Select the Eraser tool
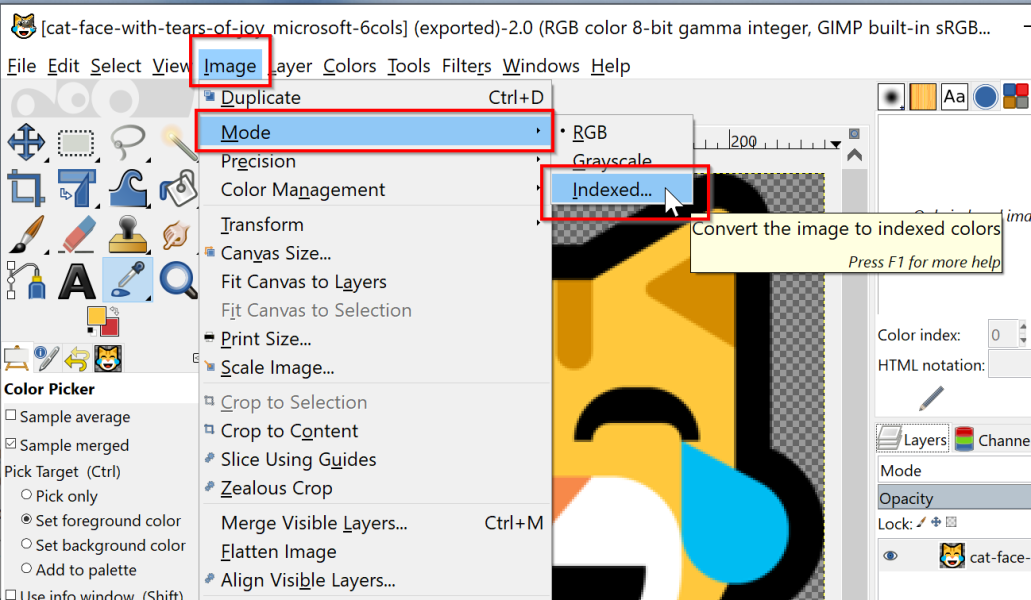 coord(78,234)
